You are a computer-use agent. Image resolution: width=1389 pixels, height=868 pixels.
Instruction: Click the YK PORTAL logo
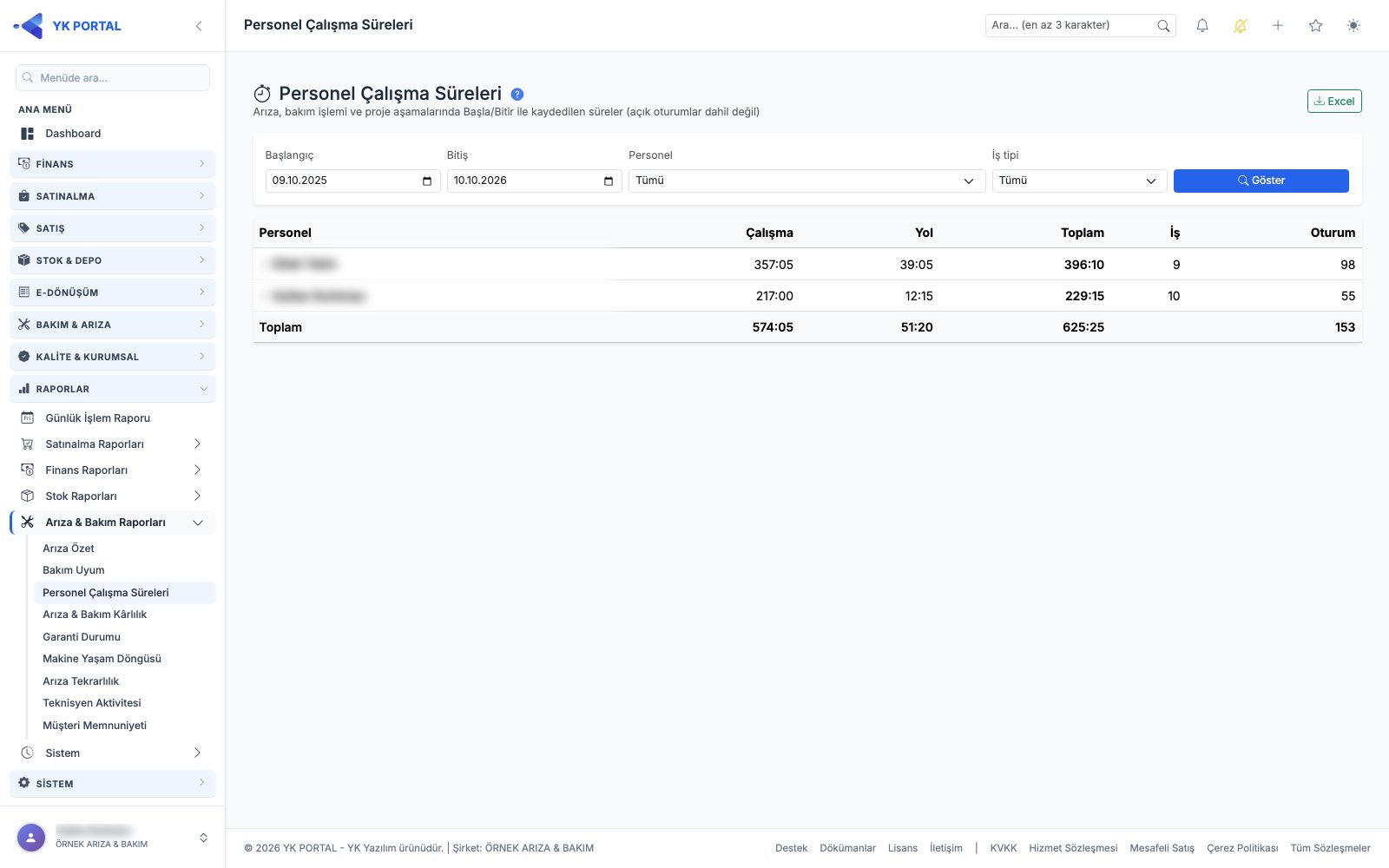[x=68, y=26]
